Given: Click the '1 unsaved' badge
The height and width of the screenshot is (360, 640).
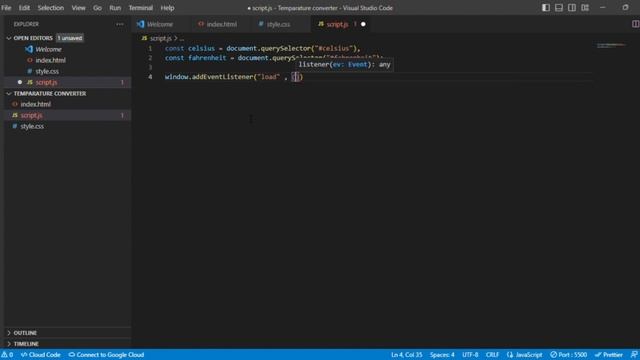Looking at the screenshot, I should [x=69, y=38].
